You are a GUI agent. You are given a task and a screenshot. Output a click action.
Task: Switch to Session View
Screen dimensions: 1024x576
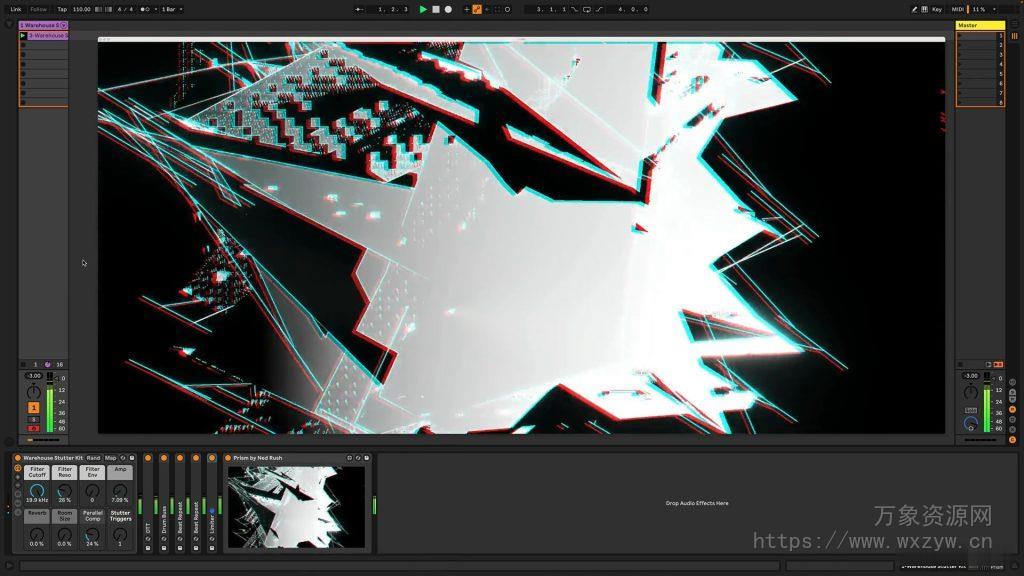click(1013, 36)
